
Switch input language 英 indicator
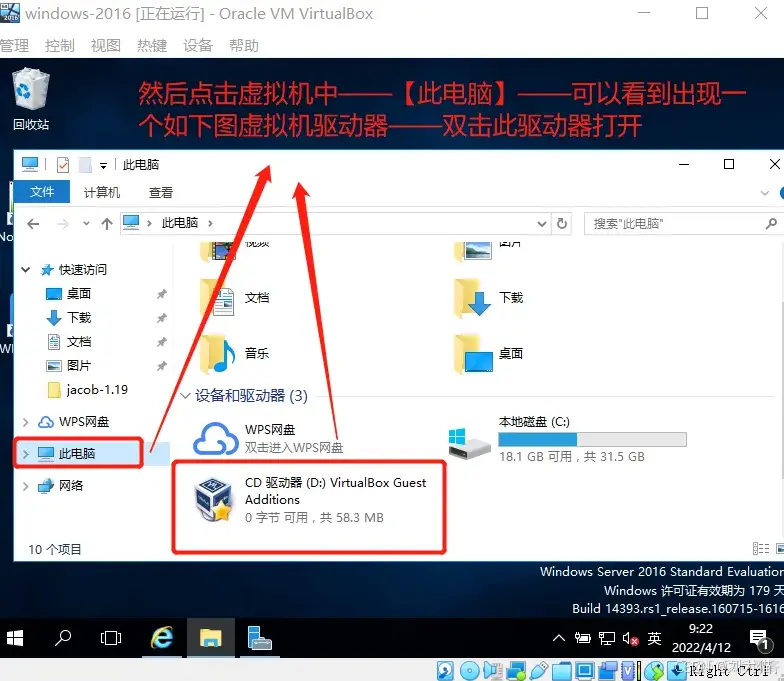point(654,638)
